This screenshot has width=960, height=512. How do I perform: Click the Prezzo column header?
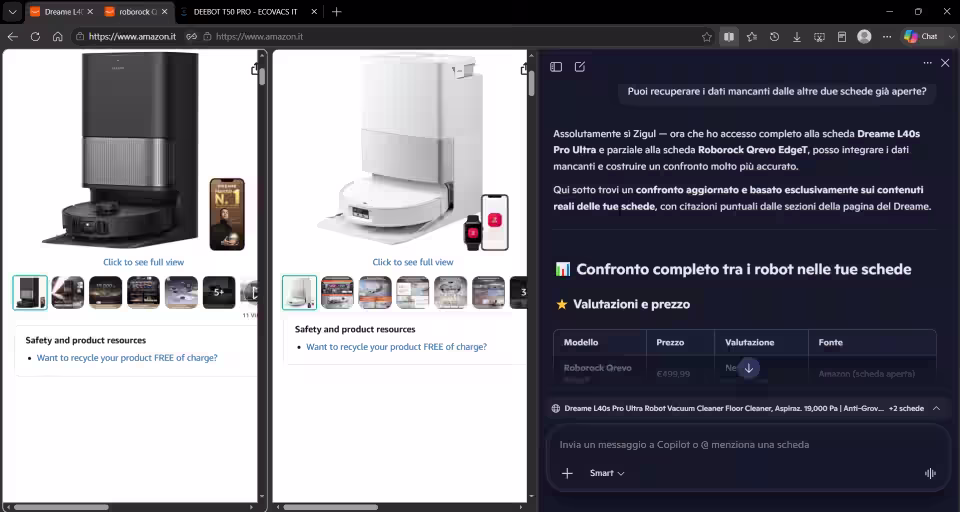click(x=680, y=342)
